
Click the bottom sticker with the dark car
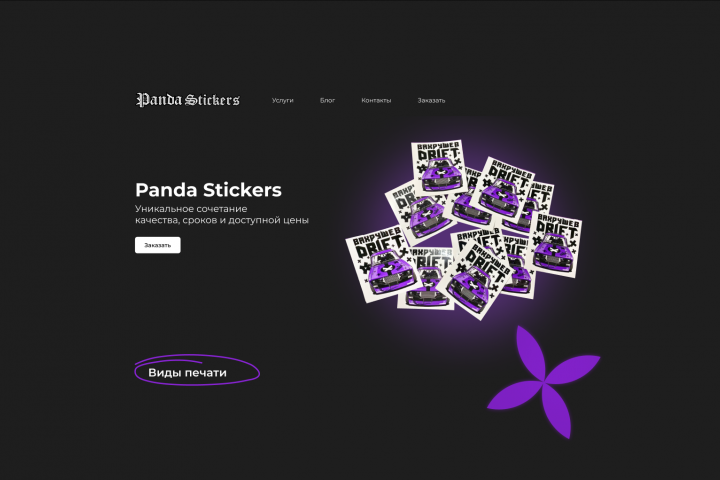pyautogui.click(x=428, y=279)
